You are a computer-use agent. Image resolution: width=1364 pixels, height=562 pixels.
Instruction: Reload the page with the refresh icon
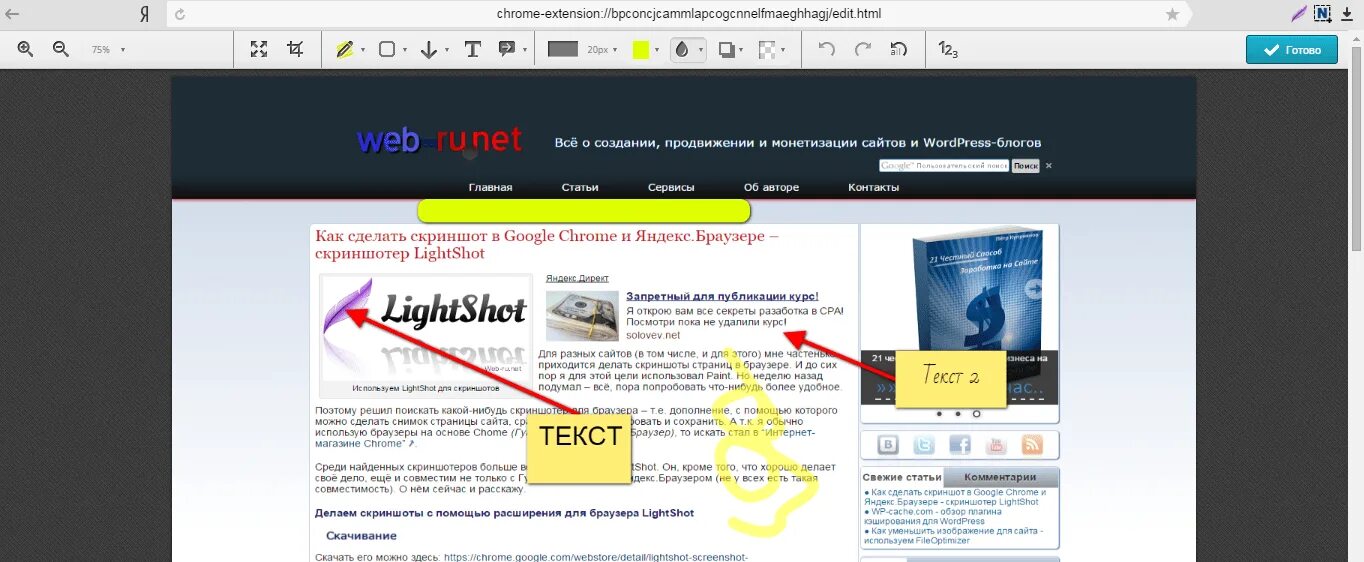tap(180, 14)
